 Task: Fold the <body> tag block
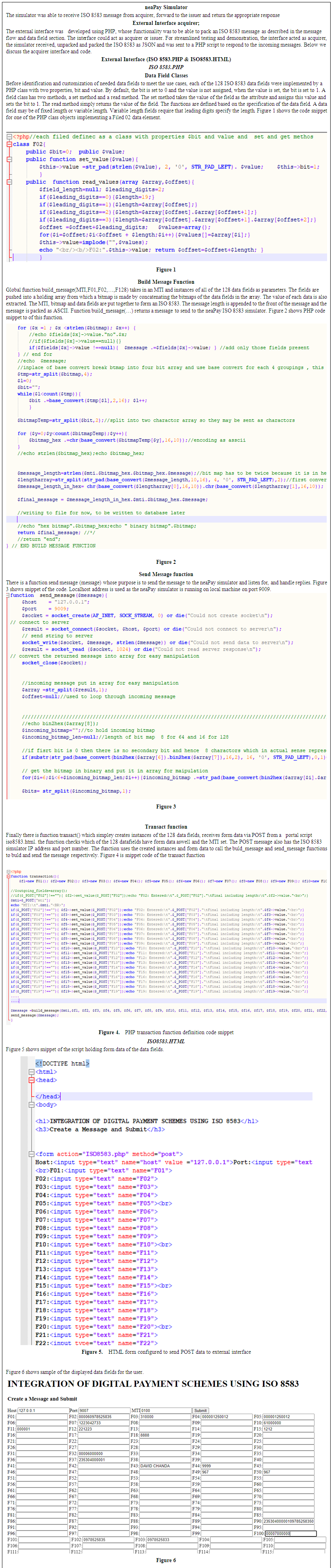pyautogui.click(x=32, y=1105)
